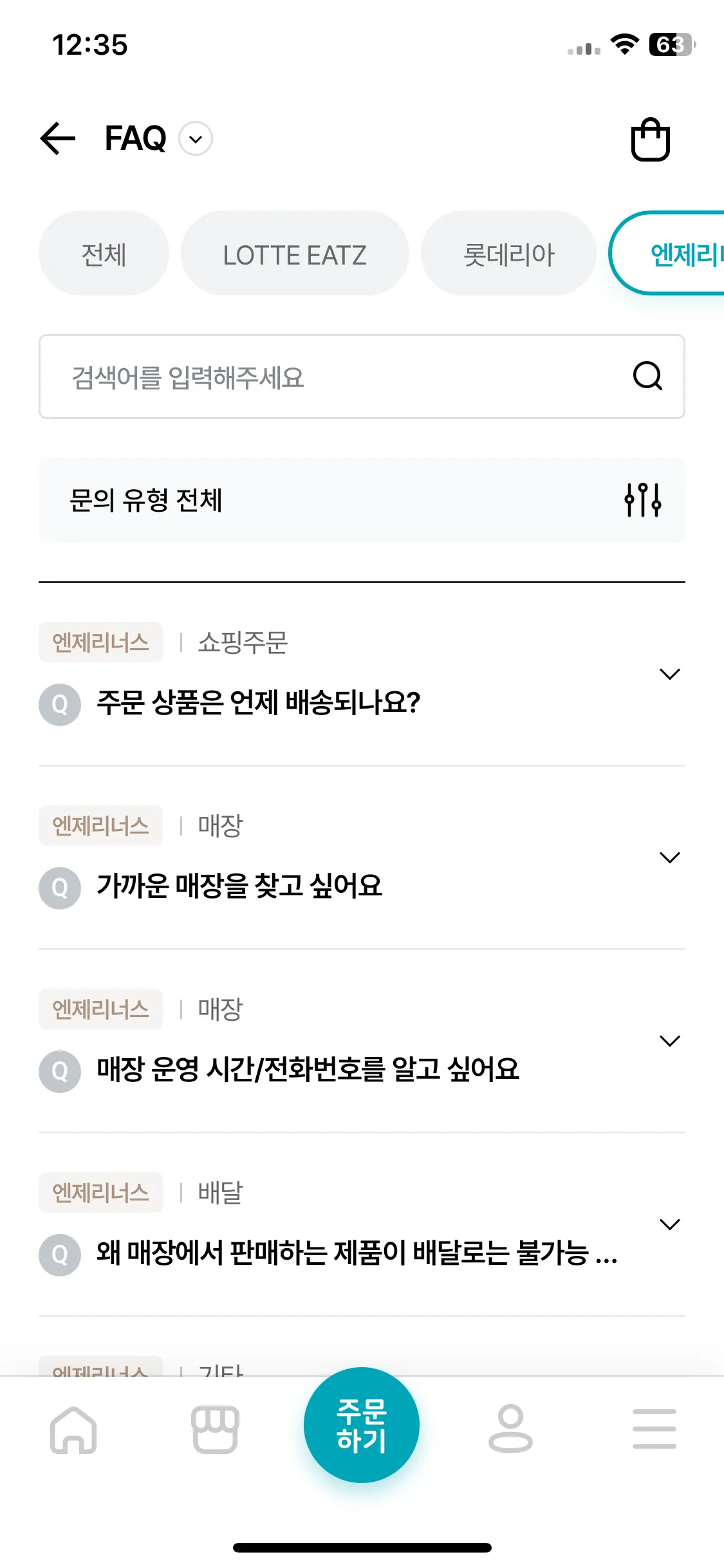Screen dimensions: 724x1568
Task: Open the 문의 유형 전체 filter bar
Action: click(x=362, y=500)
